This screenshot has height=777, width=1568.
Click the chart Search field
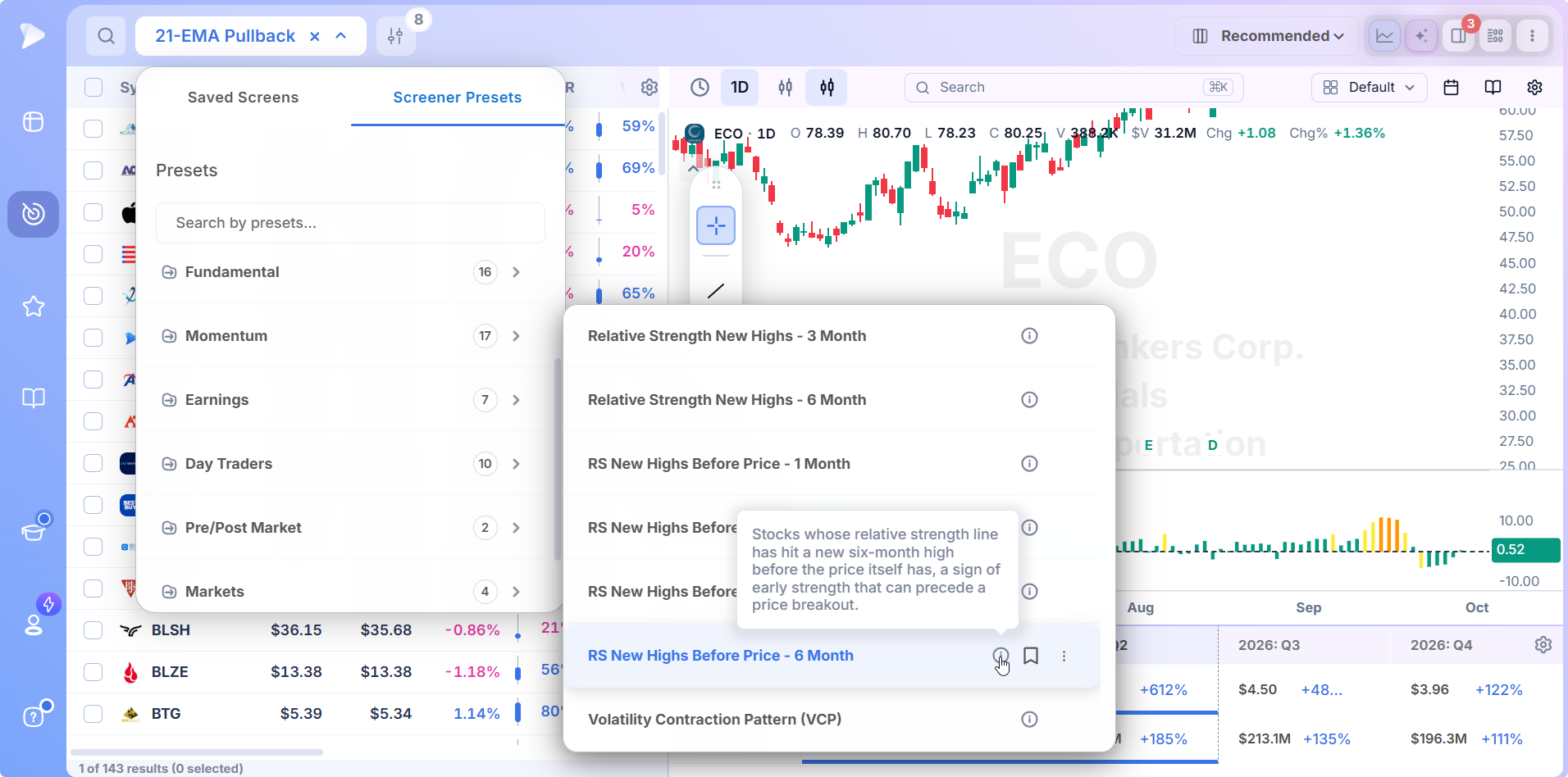point(1073,88)
